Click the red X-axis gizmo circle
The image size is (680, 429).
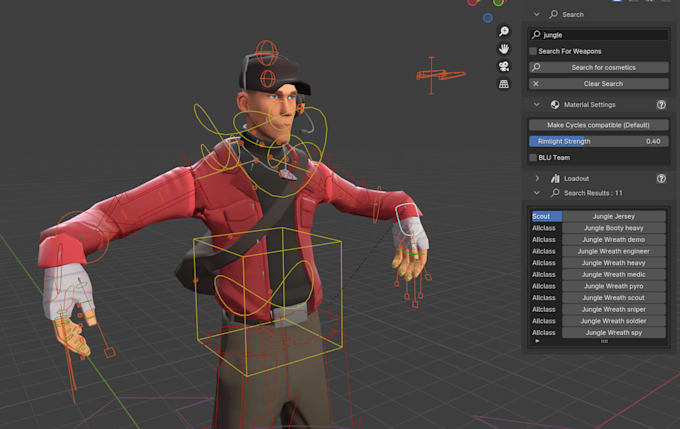[x=473, y=2]
